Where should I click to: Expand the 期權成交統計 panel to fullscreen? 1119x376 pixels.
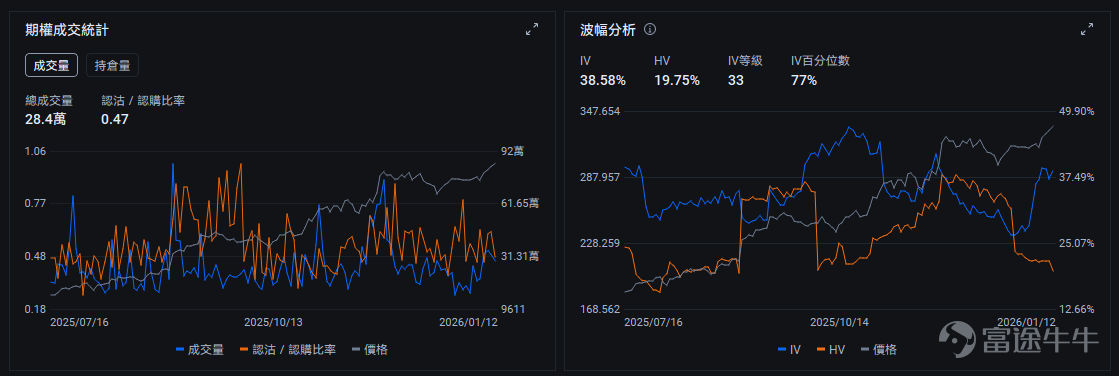(x=532, y=29)
